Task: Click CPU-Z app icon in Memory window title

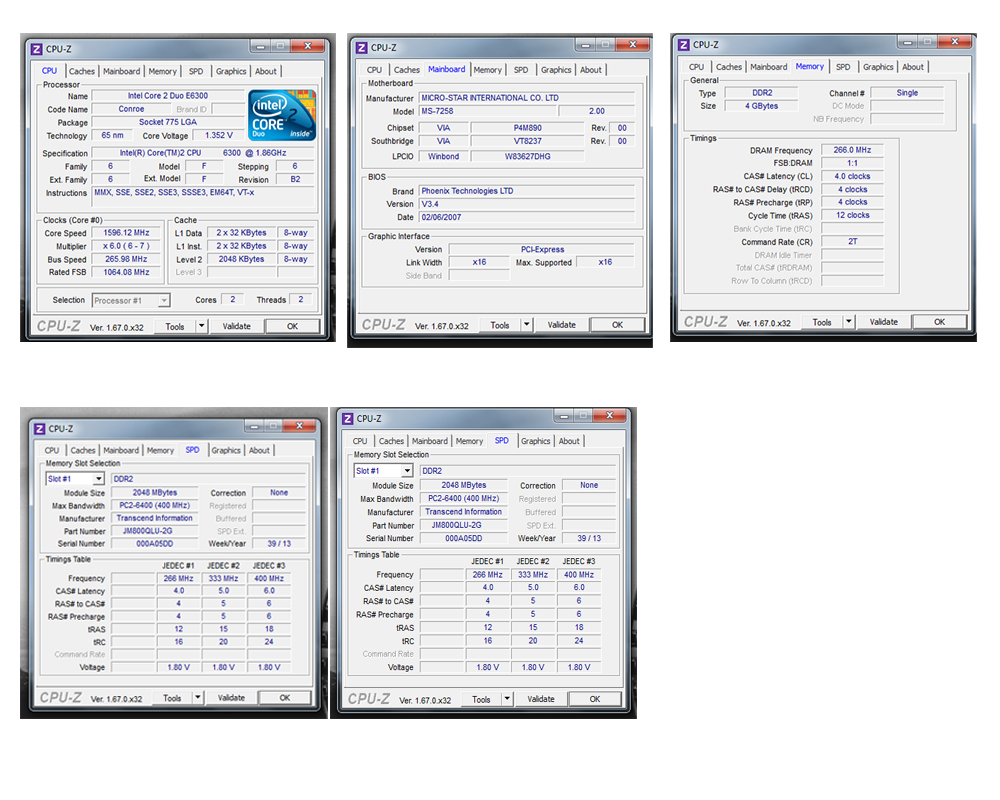Action: tap(684, 45)
